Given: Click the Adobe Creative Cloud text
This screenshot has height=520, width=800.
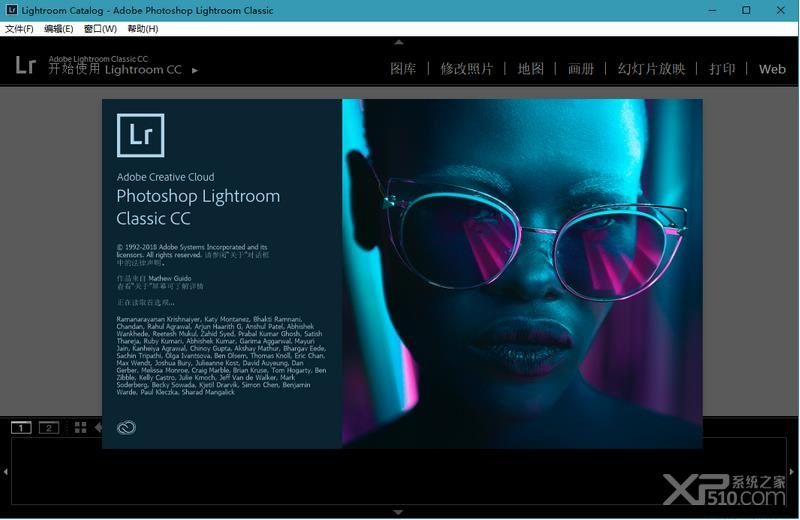Looking at the screenshot, I should pyautogui.click(x=165, y=177).
